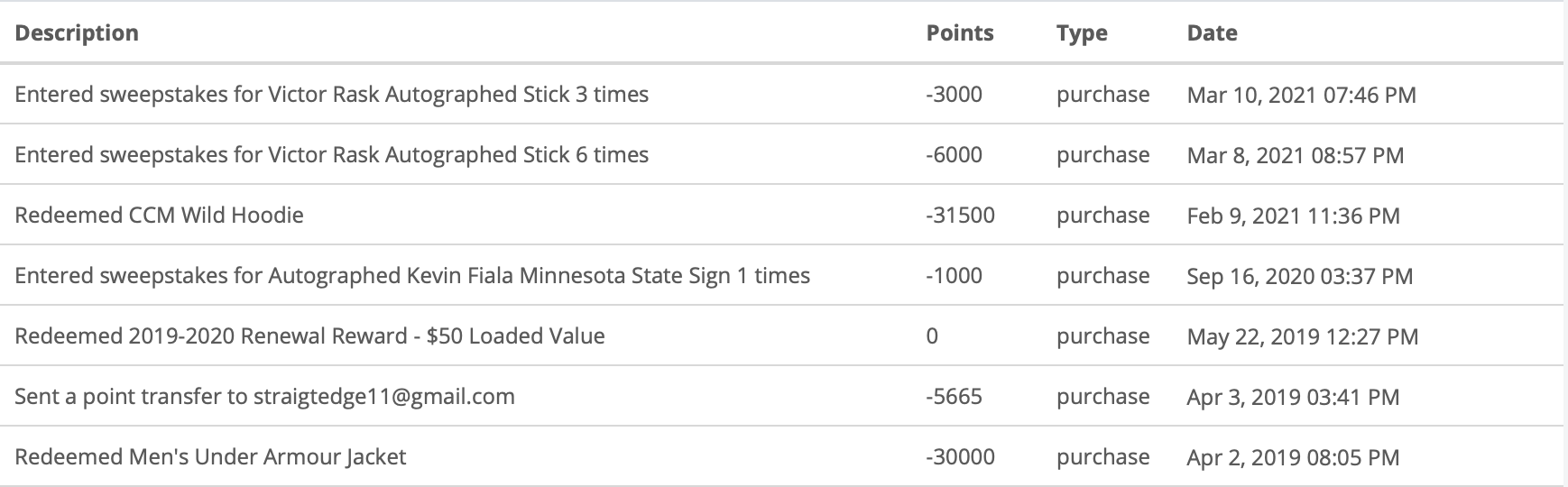Click the Points column header
This screenshot has height=487, width=1568.
click(959, 33)
